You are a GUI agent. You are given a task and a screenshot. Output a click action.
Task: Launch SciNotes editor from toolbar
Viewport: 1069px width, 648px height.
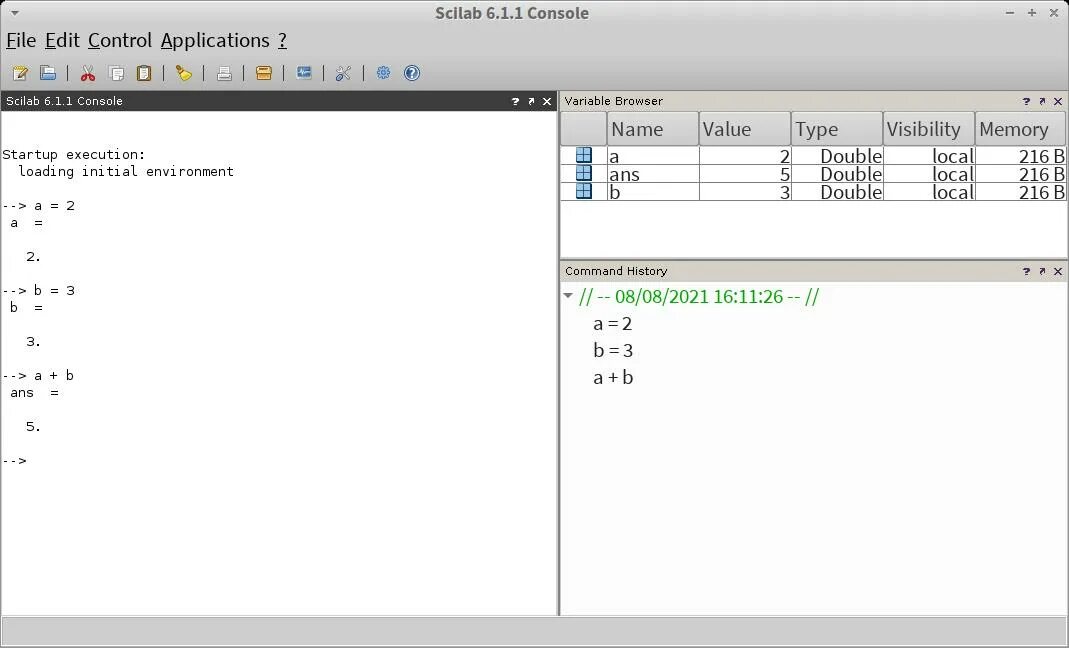[x=20, y=73]
